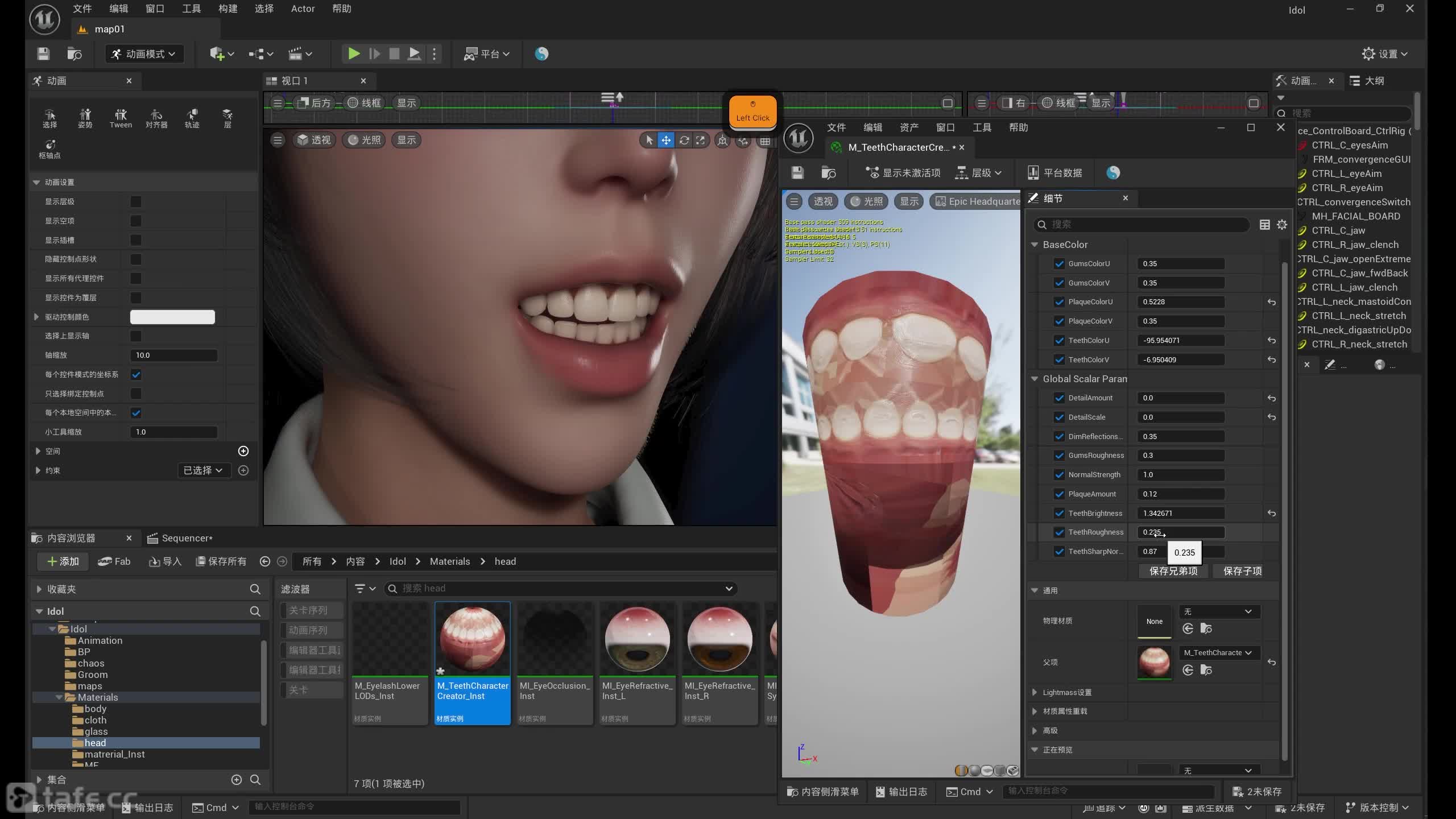The height and width of the screenshot is (819, 1456).
Task: Open the 父项 M_TeethCharacte material dropdown
Action: [x=1219, y=653]
